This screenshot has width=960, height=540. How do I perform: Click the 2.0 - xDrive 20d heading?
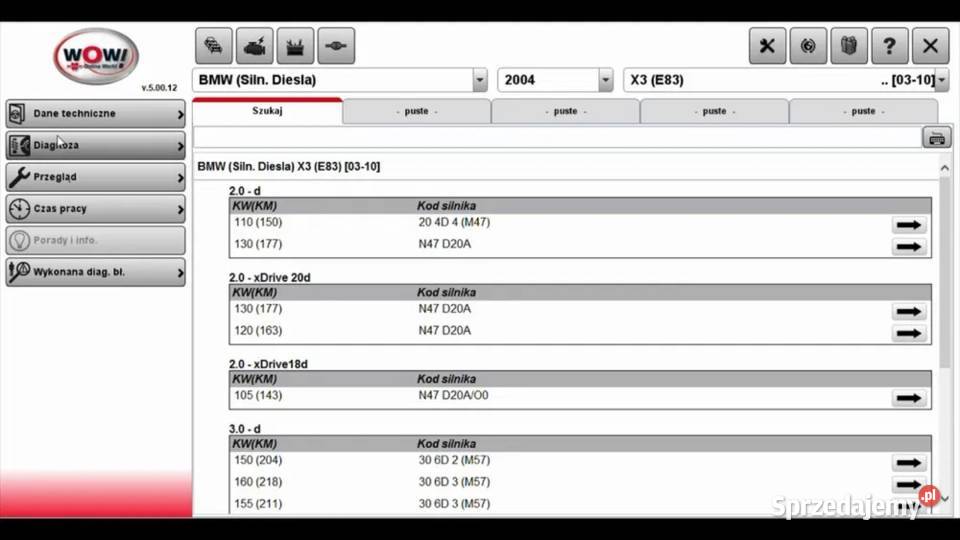coord(270,277)
